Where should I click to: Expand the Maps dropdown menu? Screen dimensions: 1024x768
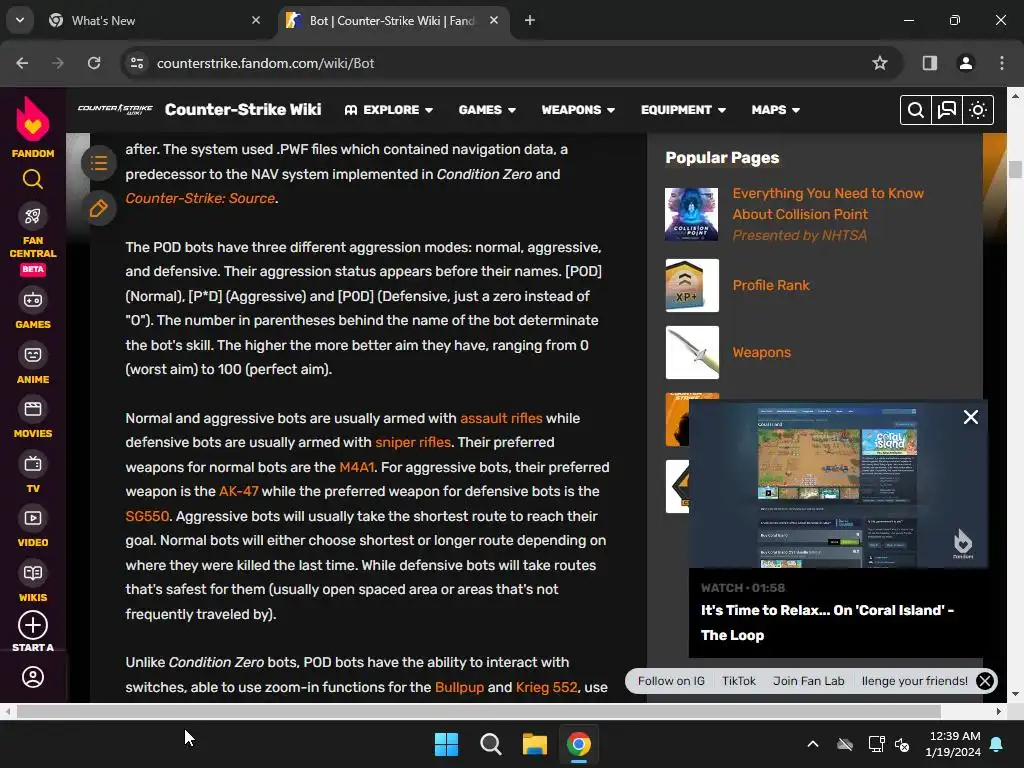coord(775,110)
